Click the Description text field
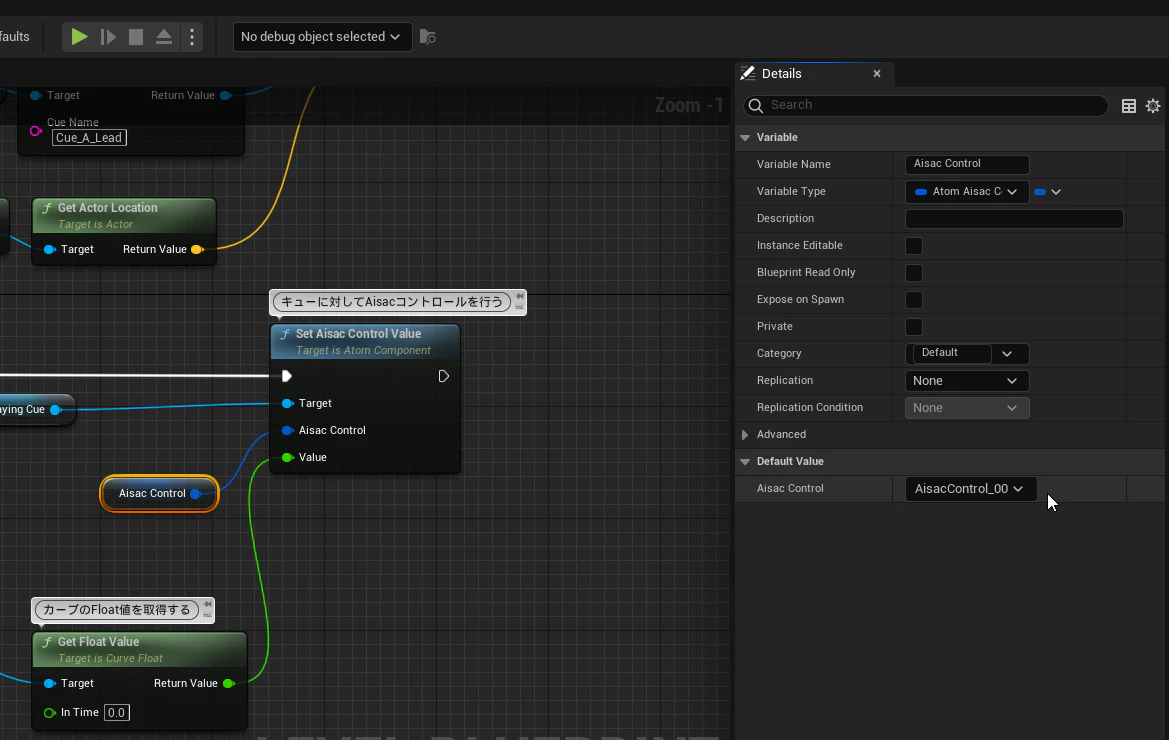 pos(1014,218)
